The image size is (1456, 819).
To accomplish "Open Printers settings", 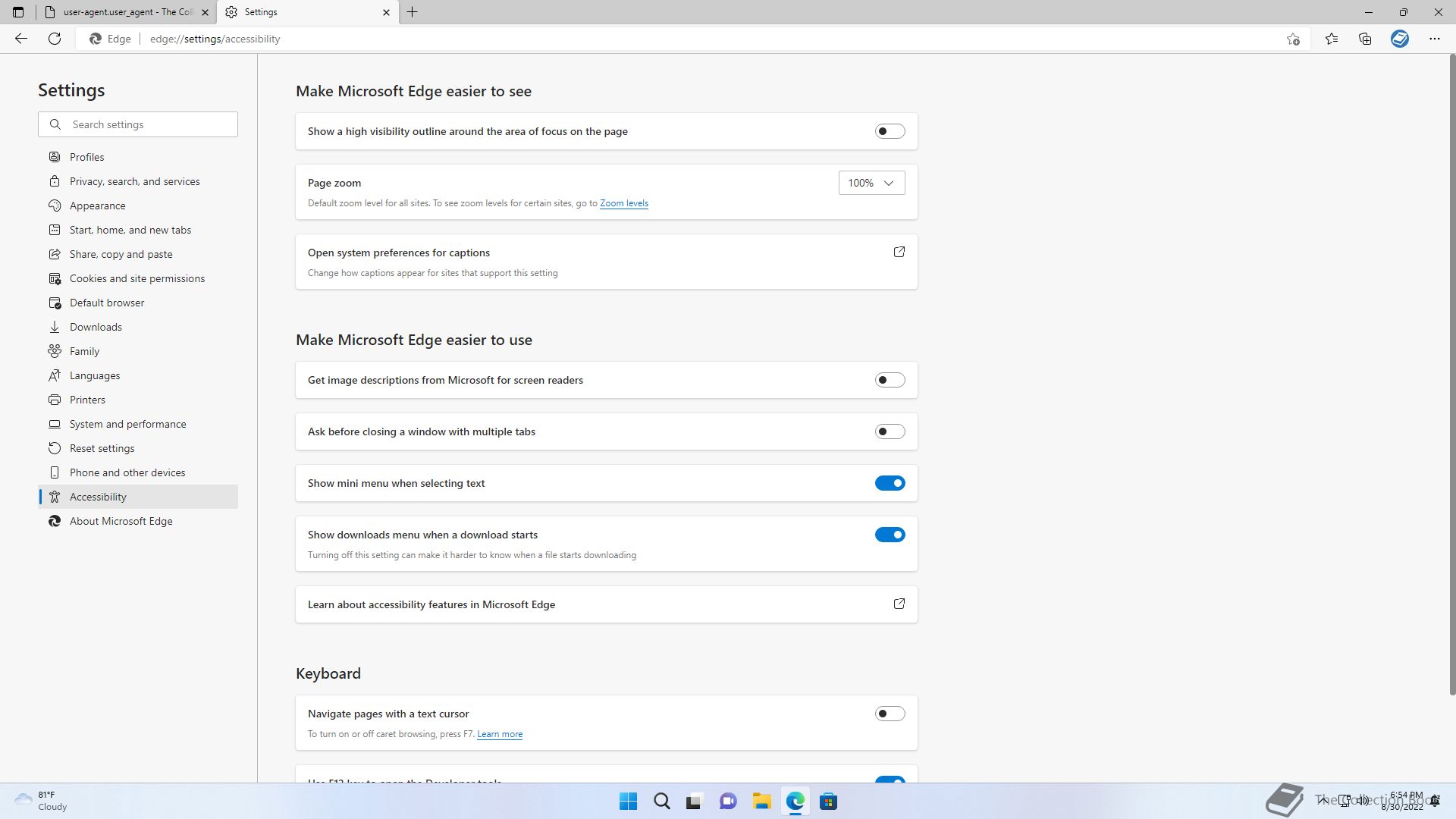I will pos(138,400).
